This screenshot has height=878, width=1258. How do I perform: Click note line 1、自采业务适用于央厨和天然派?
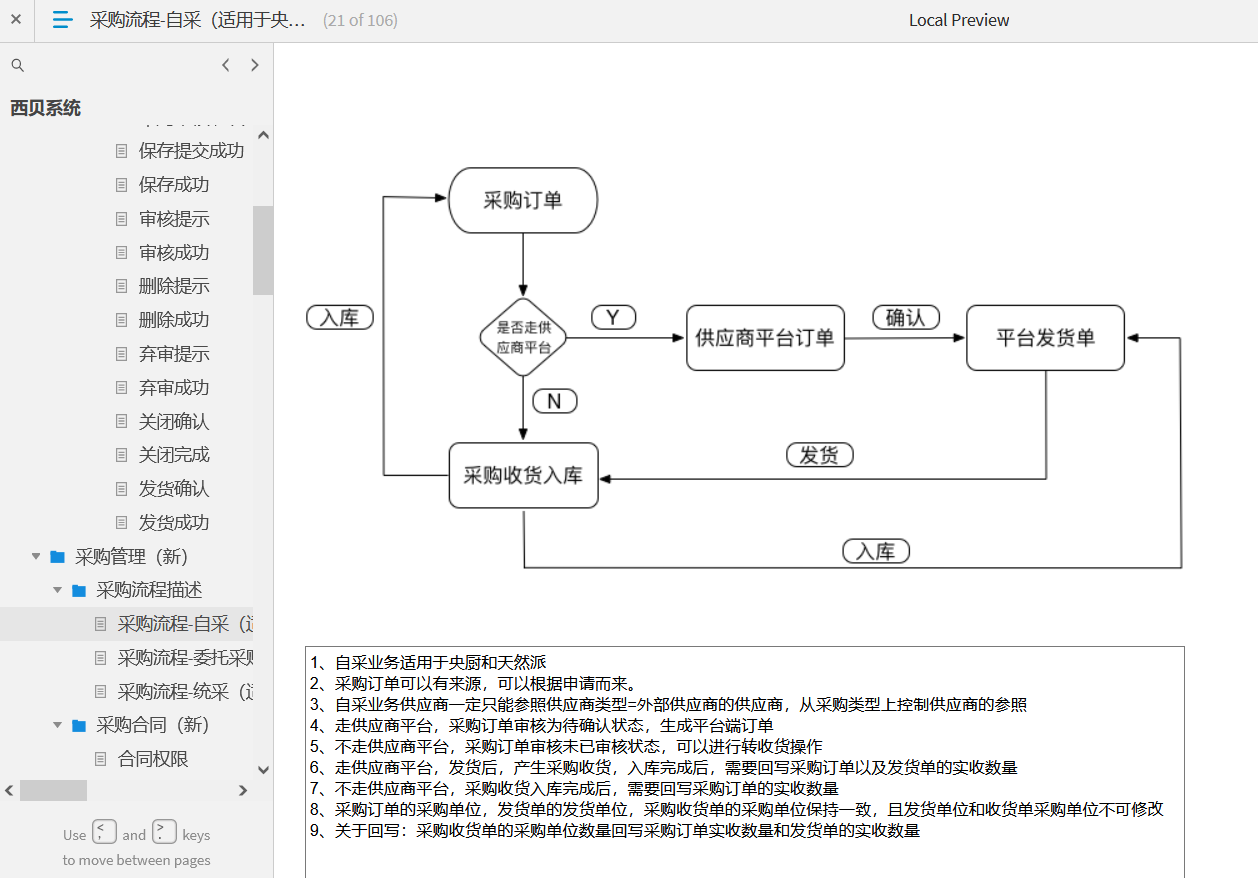click(428, 662)
